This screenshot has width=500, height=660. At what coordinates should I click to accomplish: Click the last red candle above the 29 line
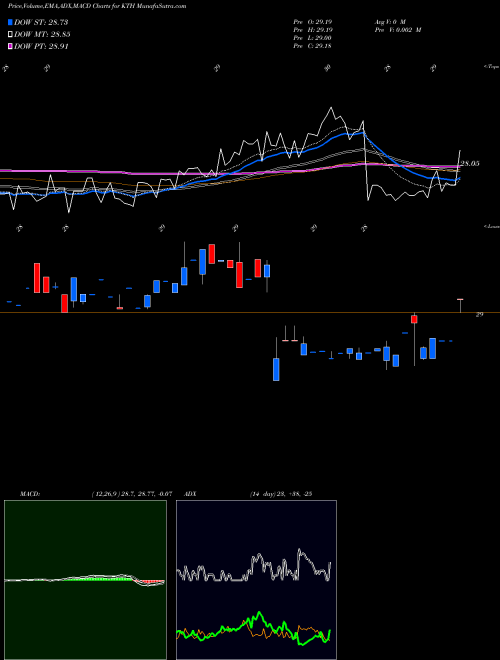click(x=460, y=300)
